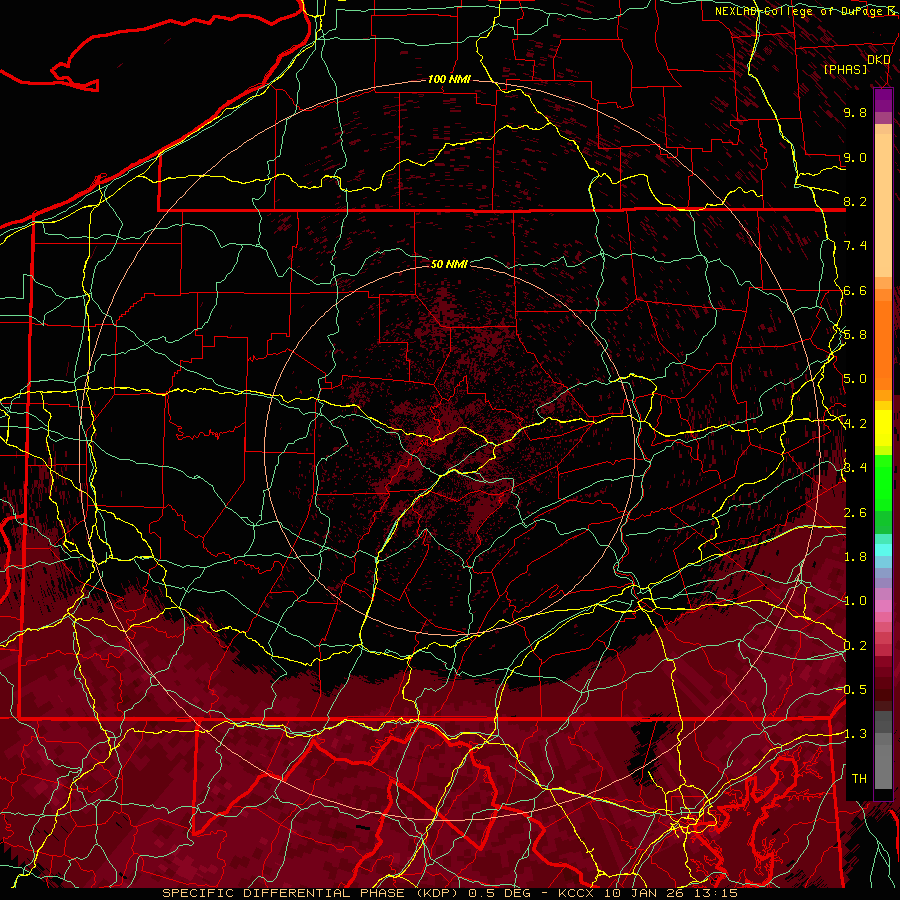The image size is (900, 900).
Task: Click the 5.8 value on the legend
Action: (855, 335)
